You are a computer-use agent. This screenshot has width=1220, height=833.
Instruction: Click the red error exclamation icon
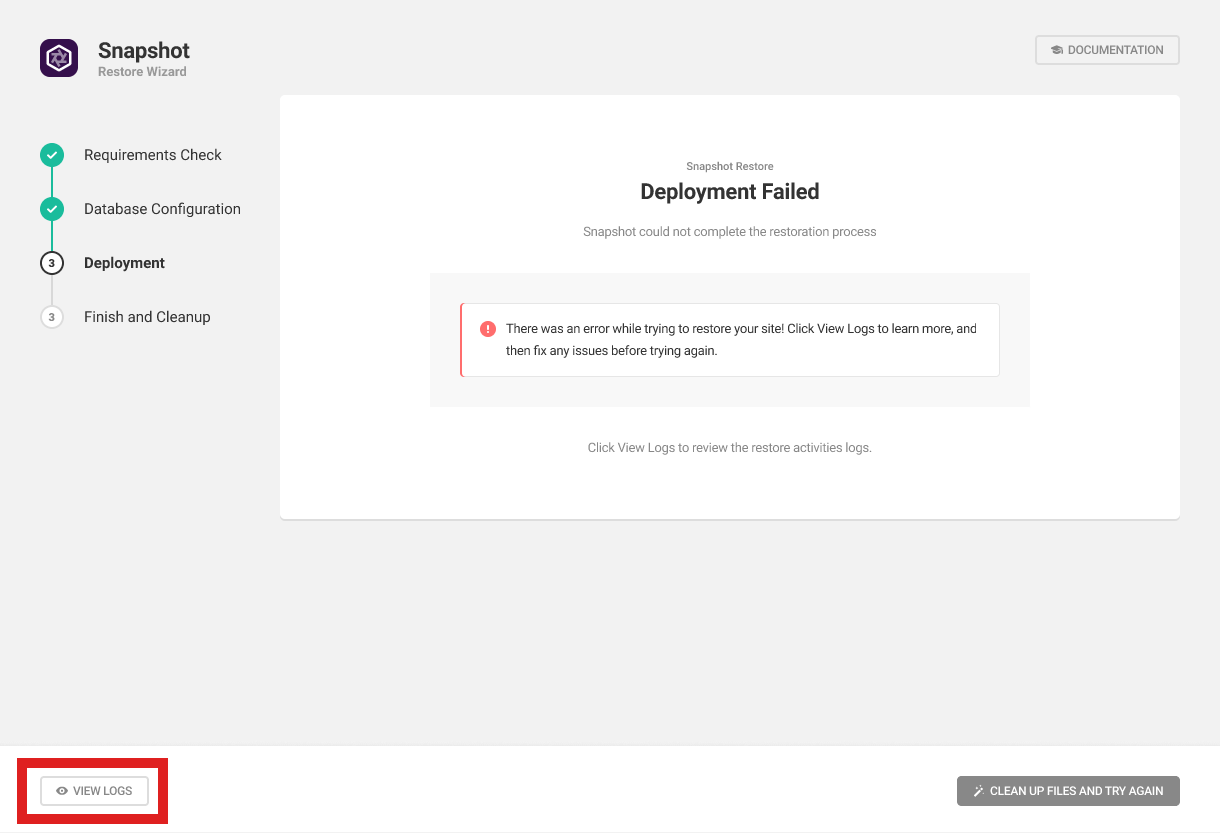[x=488, y=329]
